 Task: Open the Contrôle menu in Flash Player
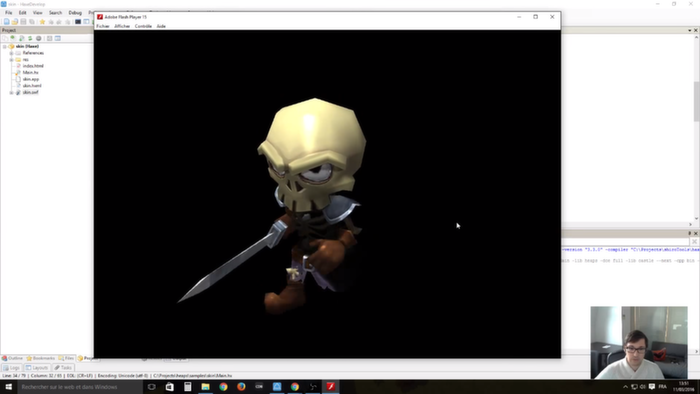click(143, 26)
